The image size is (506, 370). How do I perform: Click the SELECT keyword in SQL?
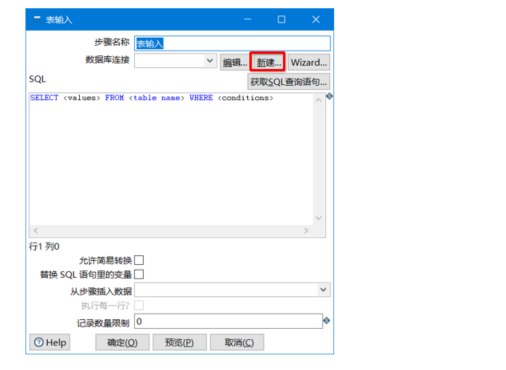[x=44, y=98]
